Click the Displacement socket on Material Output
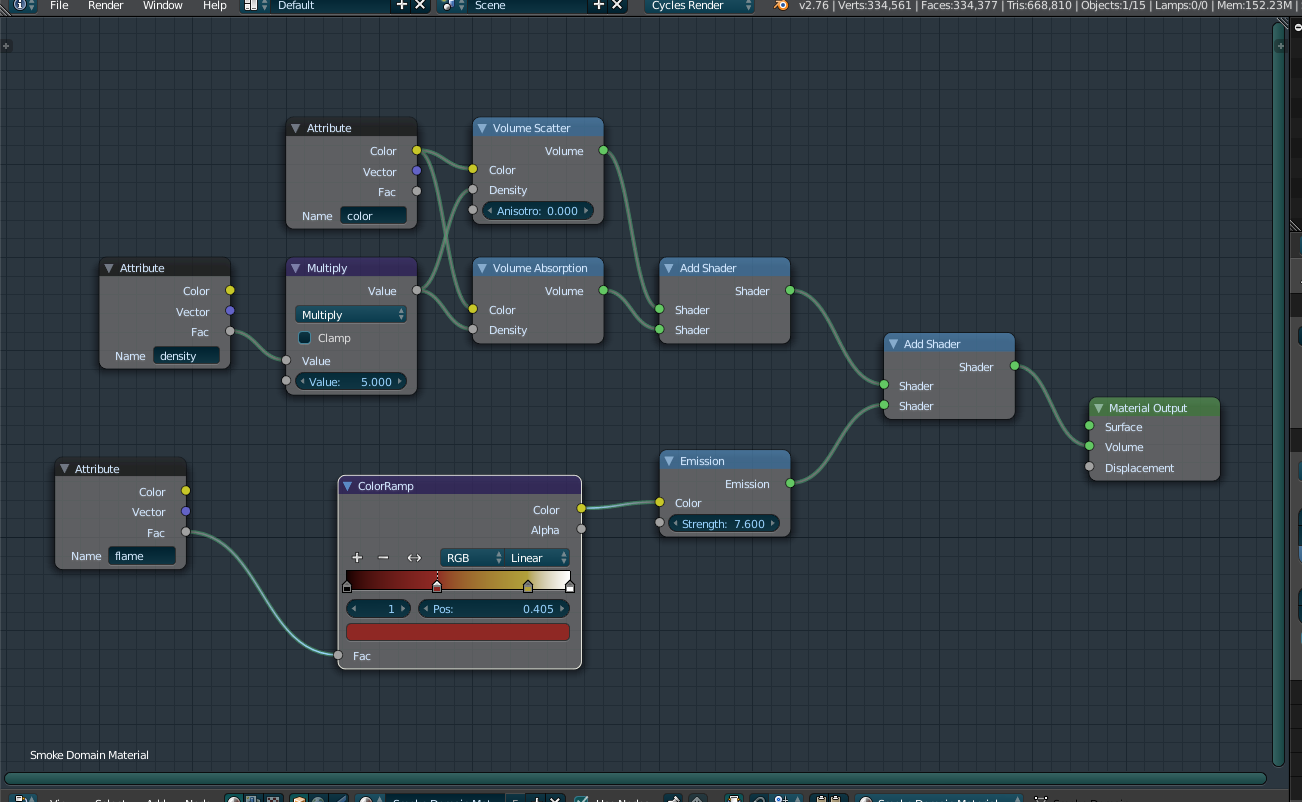The image size is (1302, 802). 1089,467
